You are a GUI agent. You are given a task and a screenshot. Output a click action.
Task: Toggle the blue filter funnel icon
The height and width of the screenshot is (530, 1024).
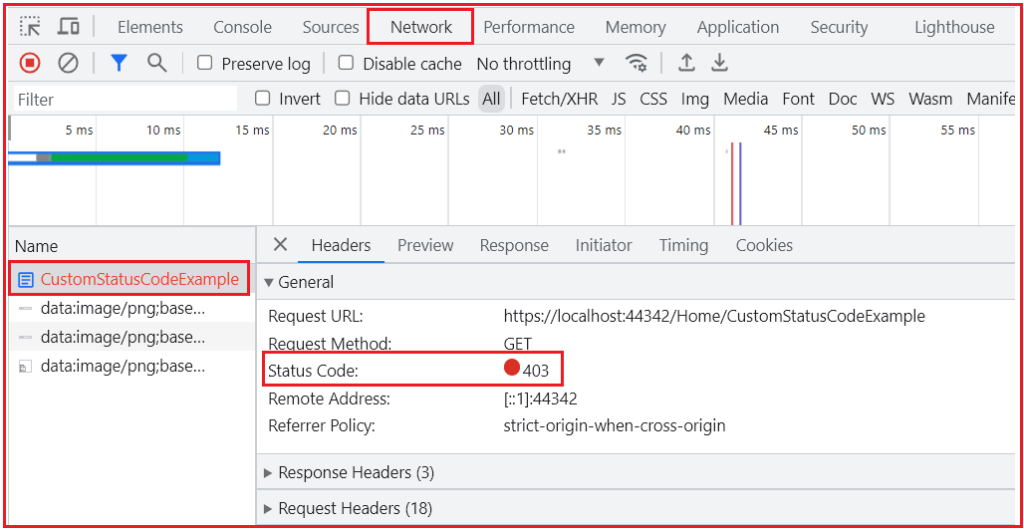118,63
